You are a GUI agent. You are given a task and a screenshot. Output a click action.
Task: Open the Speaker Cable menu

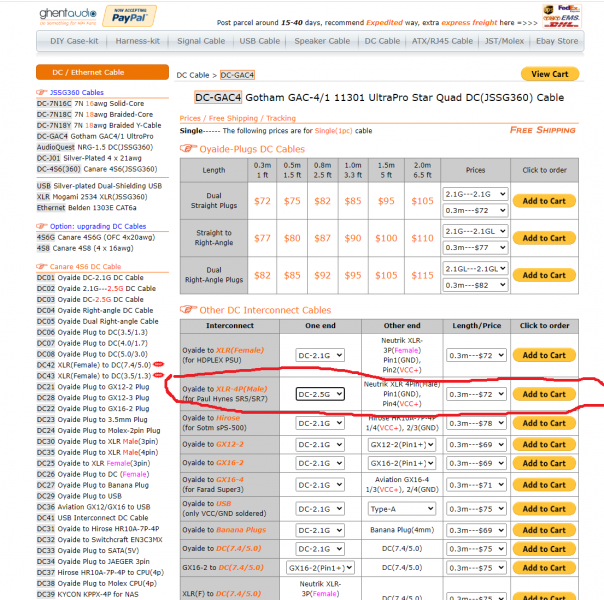pyautogui.click(x=322, y=41)
